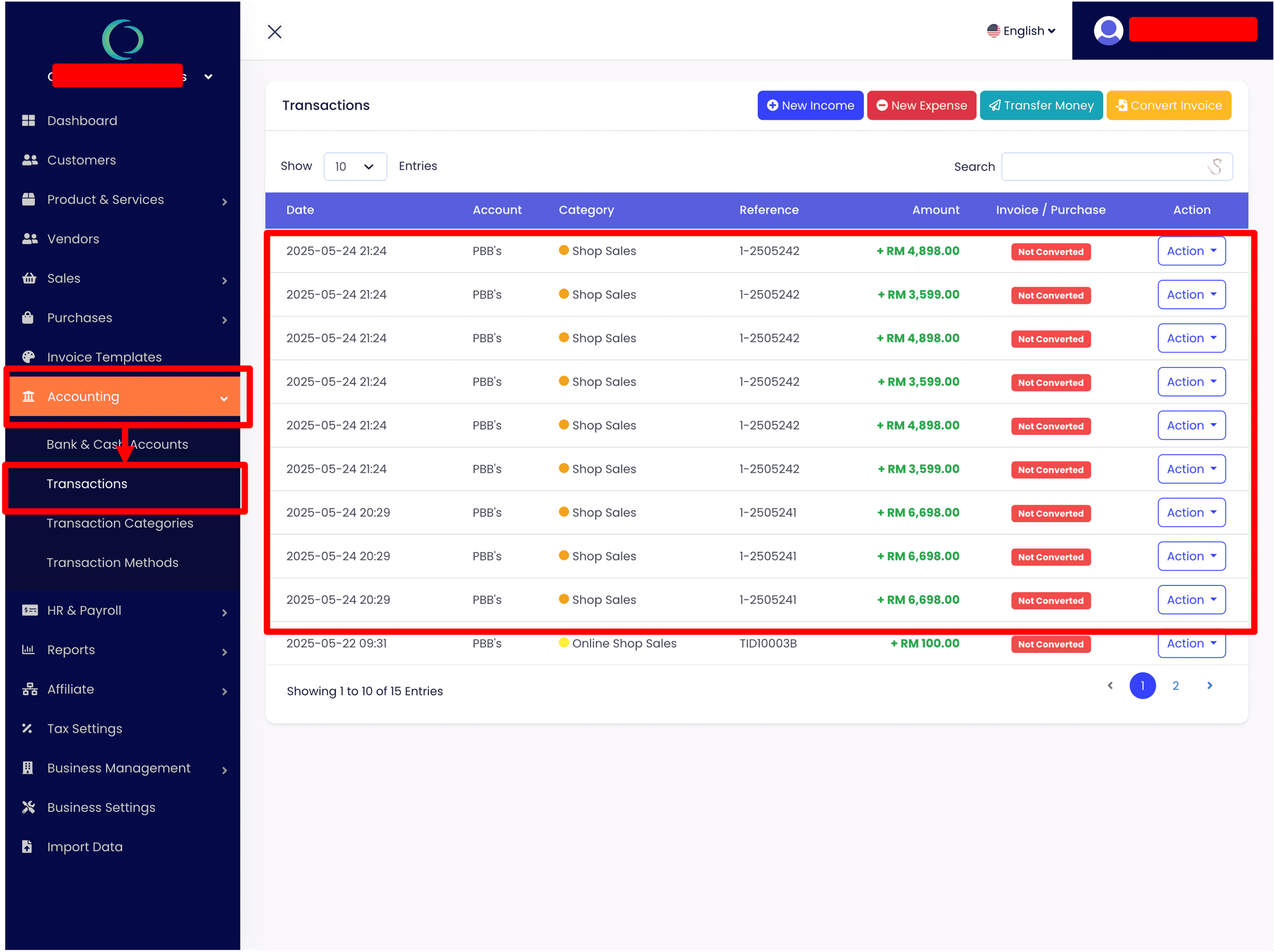This screenshot has width=1274, height=952.
Task: Click the Affiliate network icon
Action: coord(29,689)
